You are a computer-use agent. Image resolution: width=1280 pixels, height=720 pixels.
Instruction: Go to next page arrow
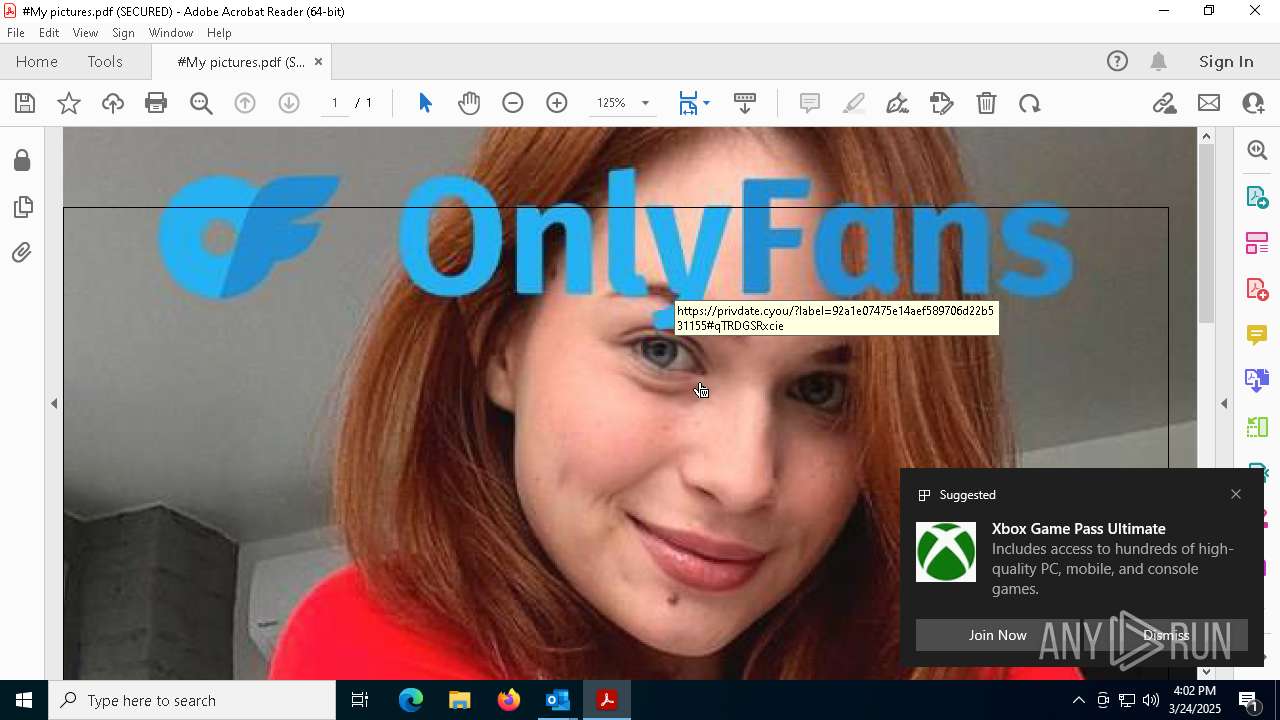pos(289,103)
